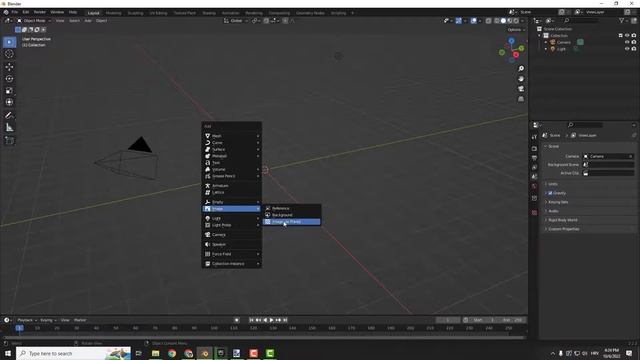Open the Options dropdown in viewport
640x360 pixels.
[x=516, y=30]
